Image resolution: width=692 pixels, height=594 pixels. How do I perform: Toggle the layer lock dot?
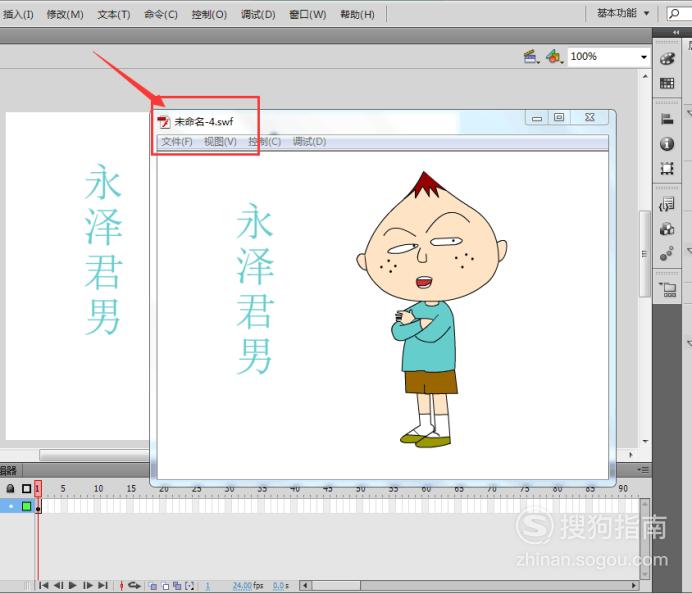click(x=11, y=506)
